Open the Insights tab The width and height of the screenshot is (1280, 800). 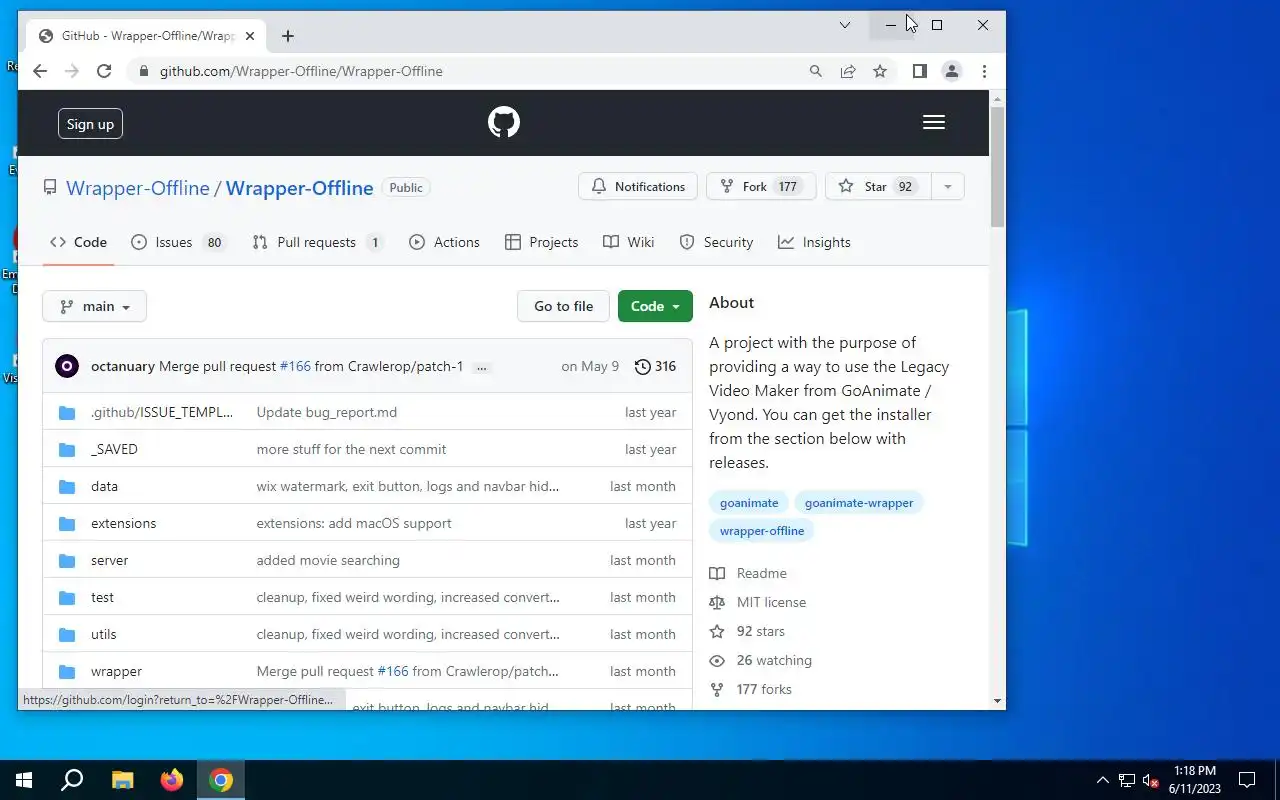[x=814, y=242]
